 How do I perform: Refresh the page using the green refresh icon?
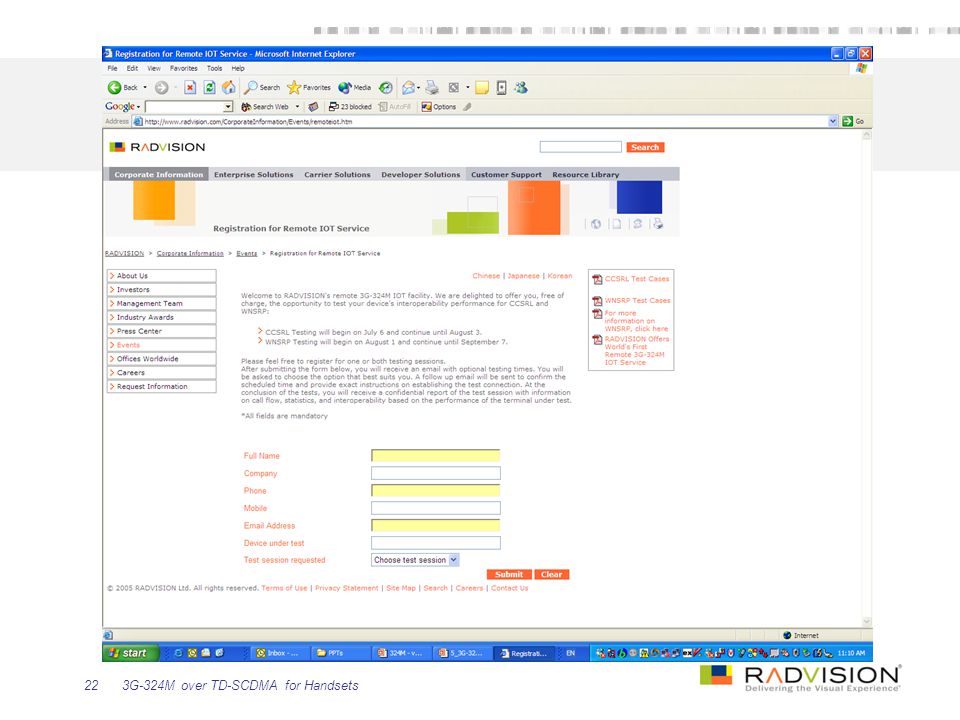[x=209, y=88]
